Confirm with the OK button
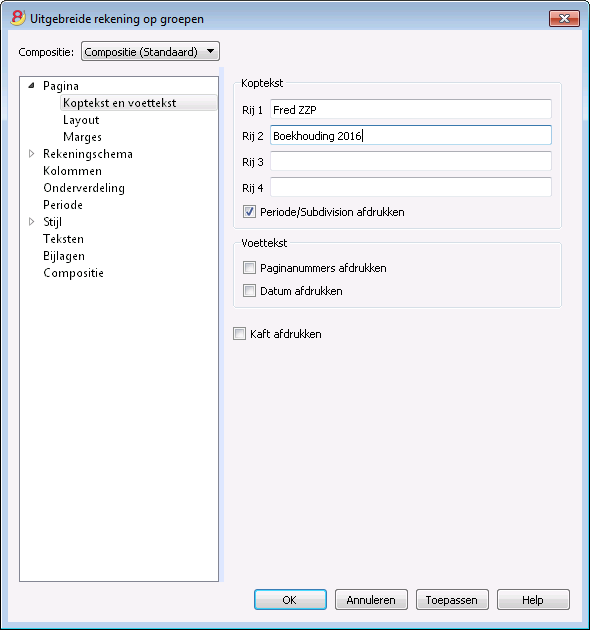 coord(290,599)
